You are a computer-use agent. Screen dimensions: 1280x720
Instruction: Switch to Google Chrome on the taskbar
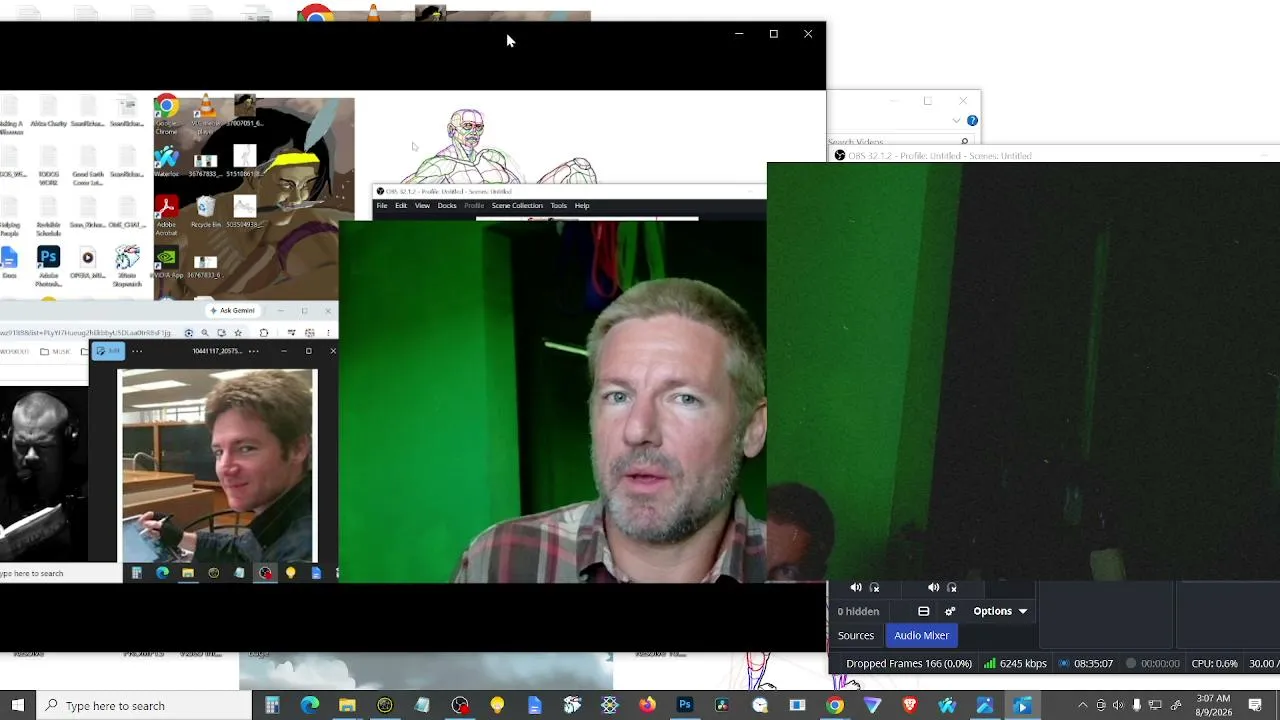coord(835,706)
